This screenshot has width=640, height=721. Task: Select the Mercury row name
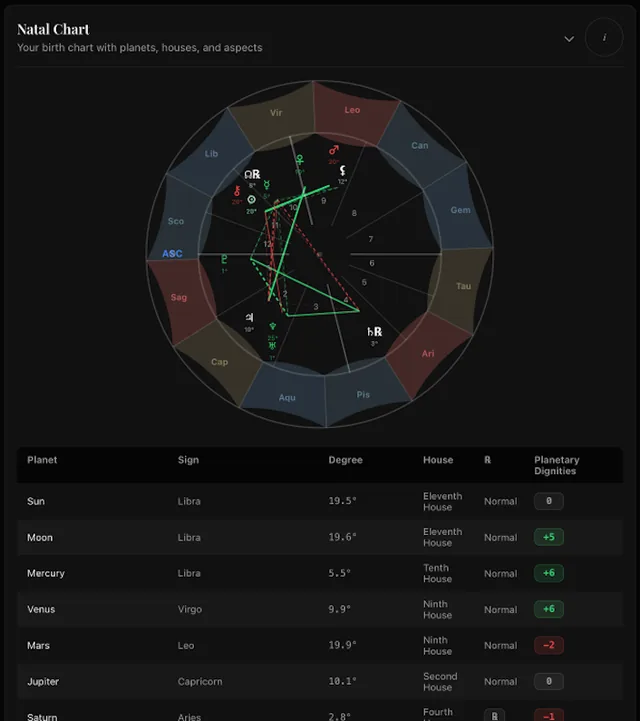pos(46,573)
